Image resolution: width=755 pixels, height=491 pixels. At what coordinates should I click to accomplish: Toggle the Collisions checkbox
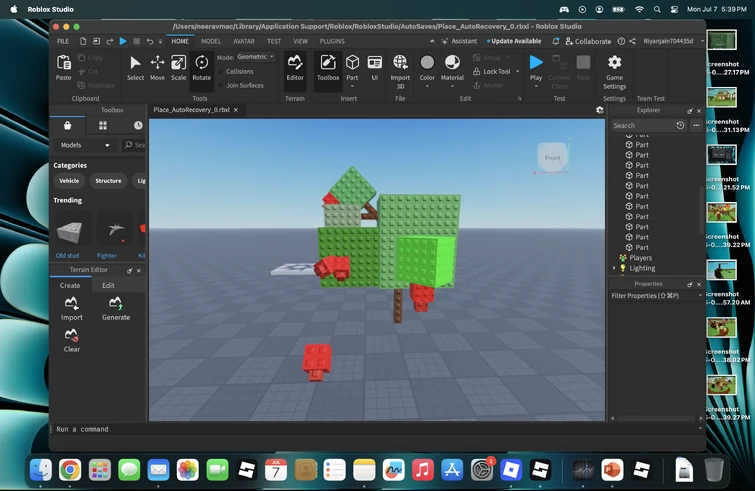(222, 72)
